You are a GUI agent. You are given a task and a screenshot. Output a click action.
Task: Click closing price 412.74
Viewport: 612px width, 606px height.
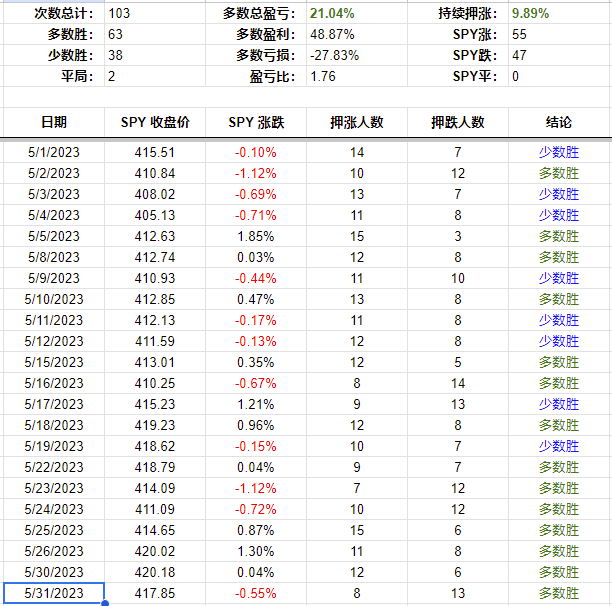coord(155,258)
